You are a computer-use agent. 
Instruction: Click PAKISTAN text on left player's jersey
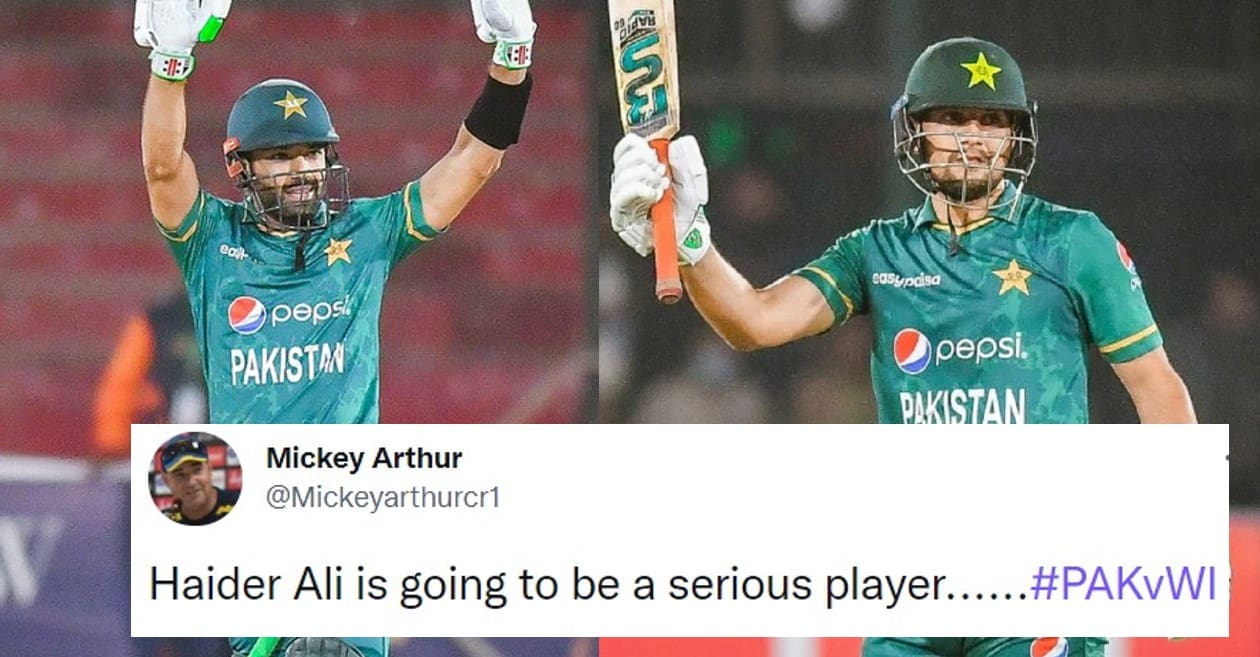[x=288, y=364]
